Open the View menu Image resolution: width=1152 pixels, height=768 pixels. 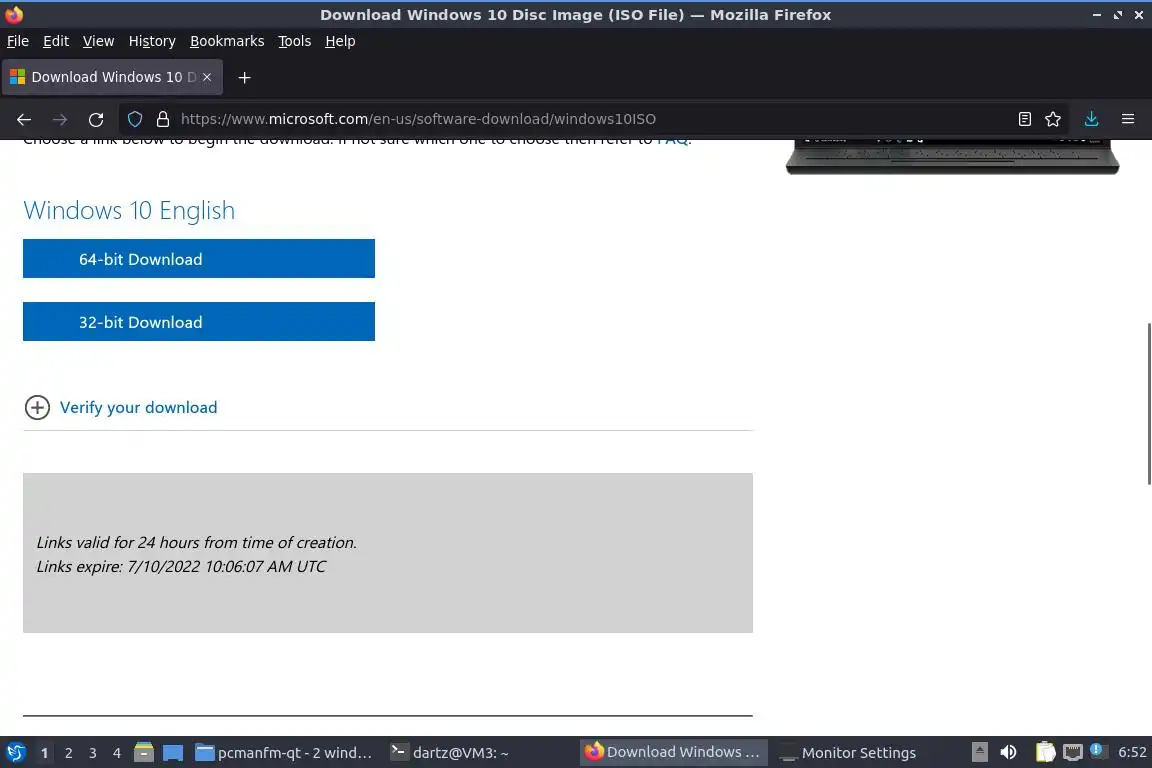tap(98, 41)
